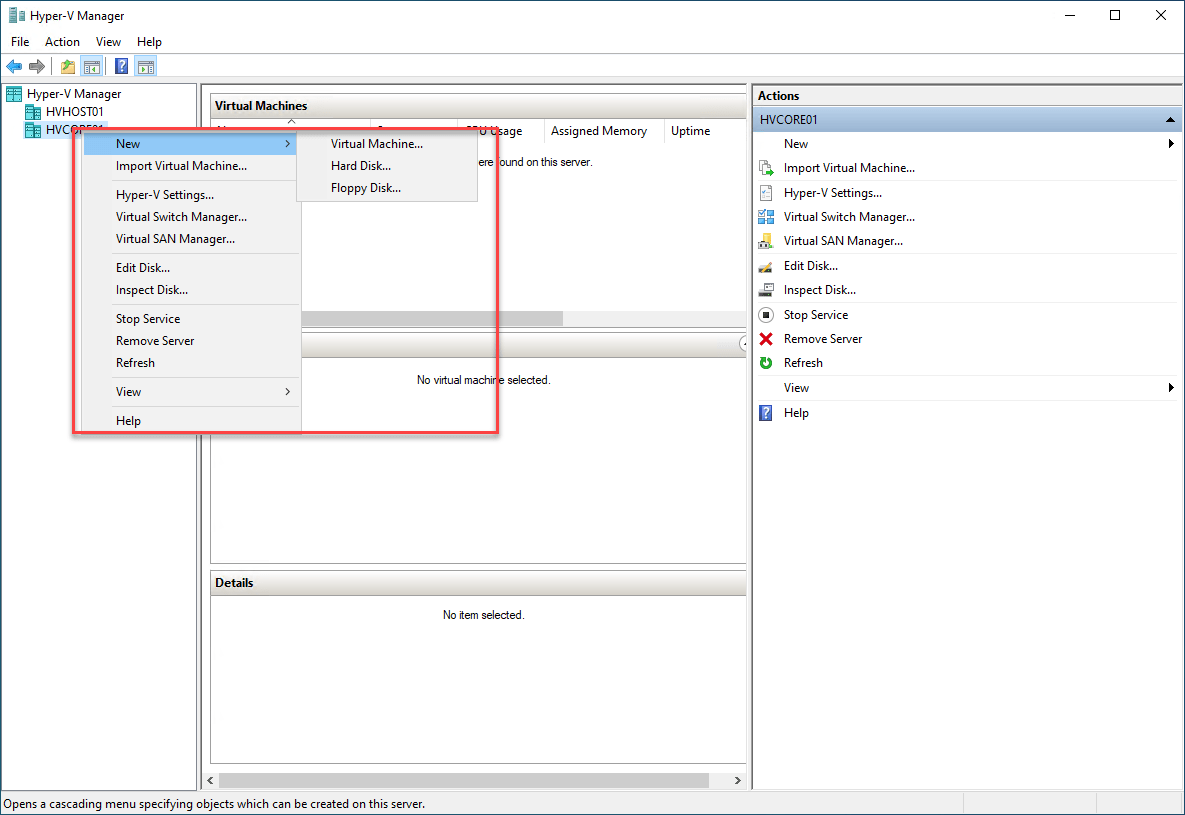Click the red X Remove Server icon

(766, 339)
